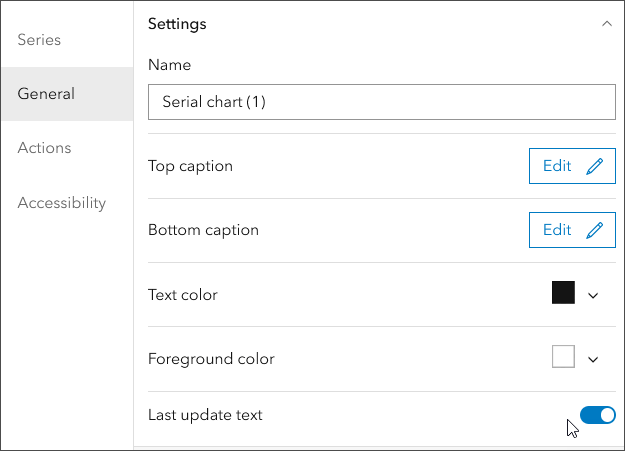Viewport: 625px width, 451px height.
Task: Go to the Accessibility tab
Action: [61, 203]
